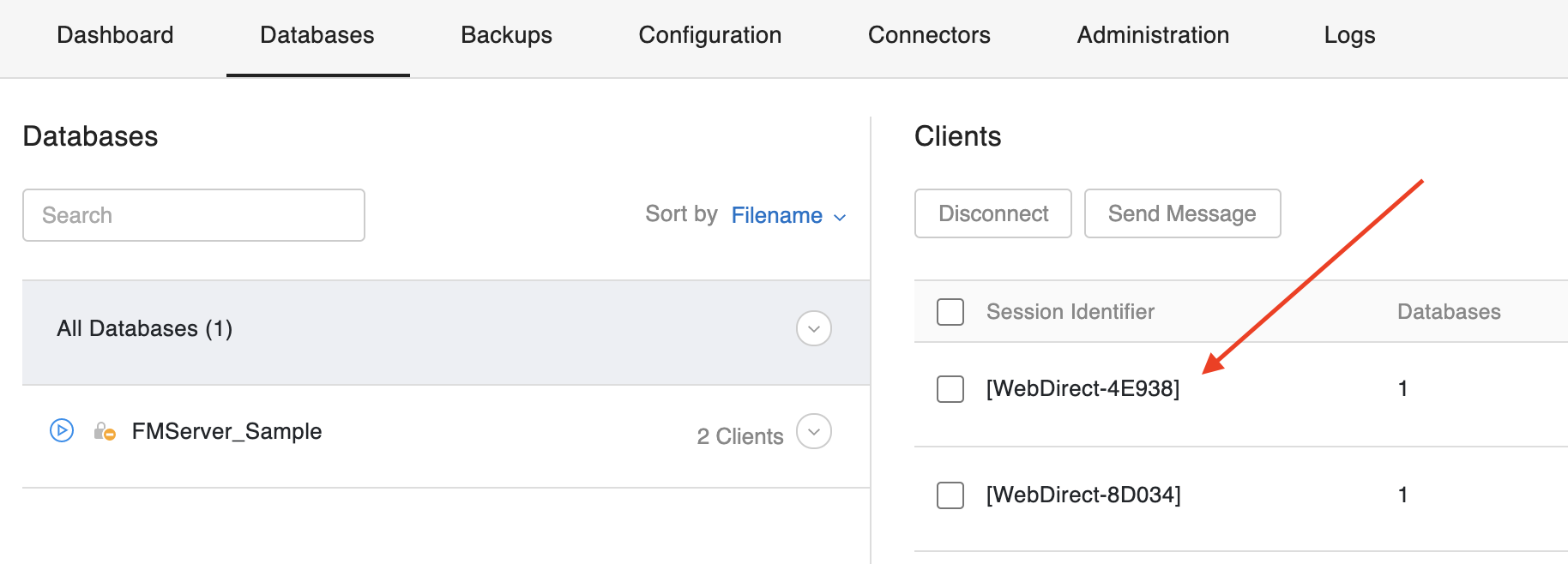
Task: Go to the Configuration tab
Action: click(x=709, y=35)
